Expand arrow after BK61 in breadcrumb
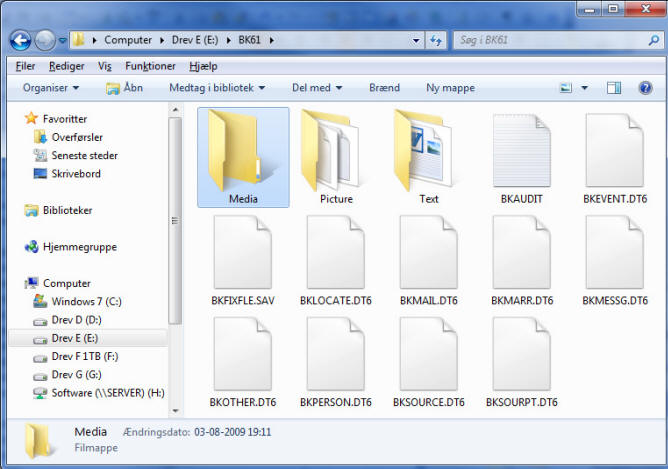Viewport: 668px width, 469px height. click(x=272, y=40)
